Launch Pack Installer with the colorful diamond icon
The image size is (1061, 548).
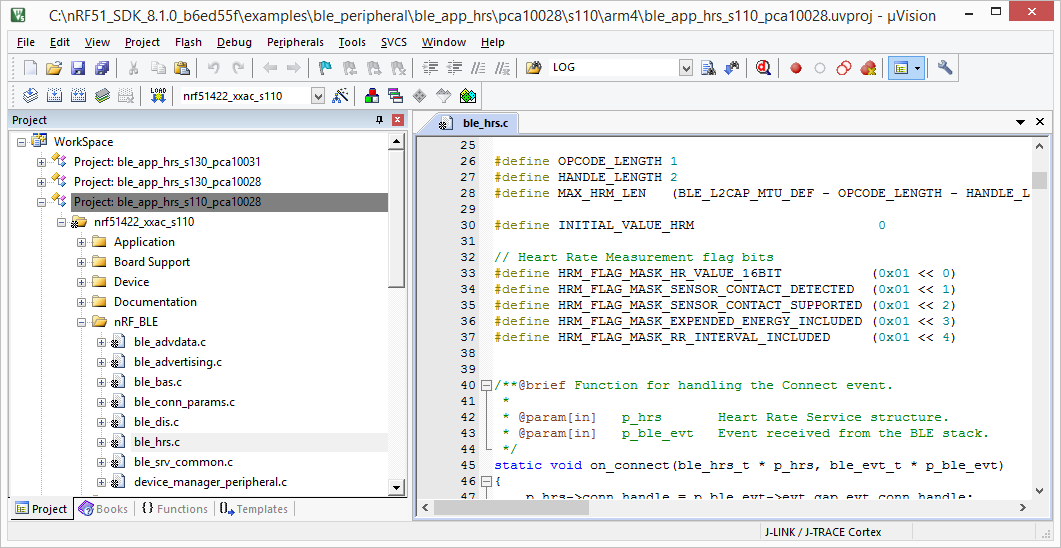[468, 95]
